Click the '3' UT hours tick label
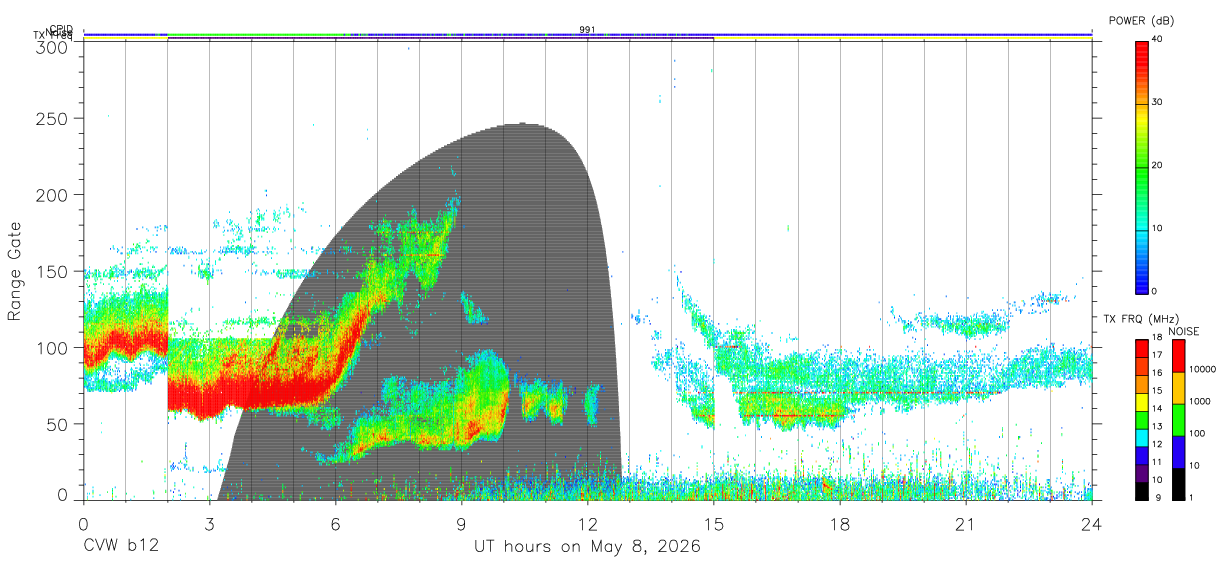This screenshot has width=1228, height=567. (210, 524)
